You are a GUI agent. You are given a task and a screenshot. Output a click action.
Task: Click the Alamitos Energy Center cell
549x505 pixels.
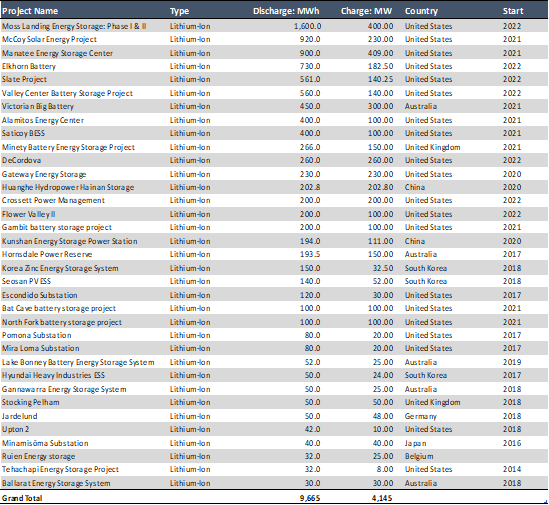tap(43, 120)
